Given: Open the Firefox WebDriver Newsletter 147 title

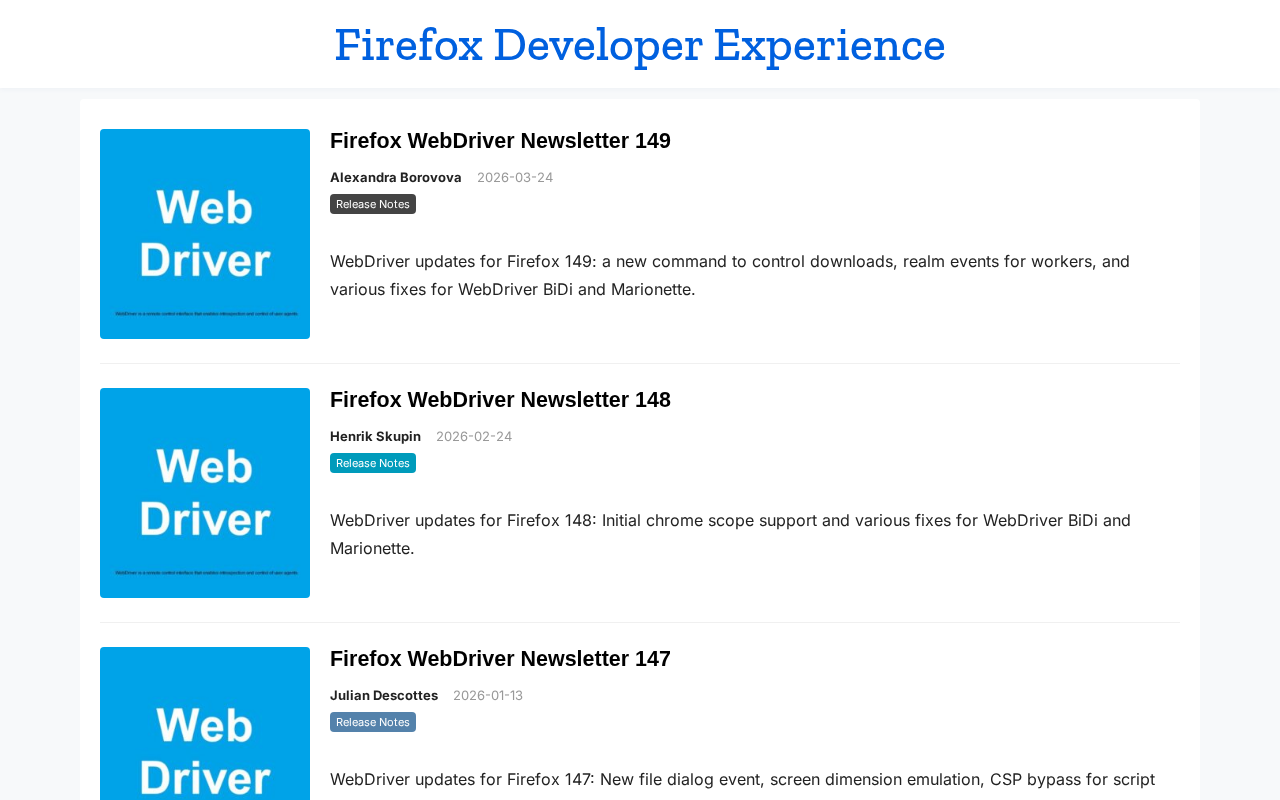Looking at the screenshot, I should (500, 659).
